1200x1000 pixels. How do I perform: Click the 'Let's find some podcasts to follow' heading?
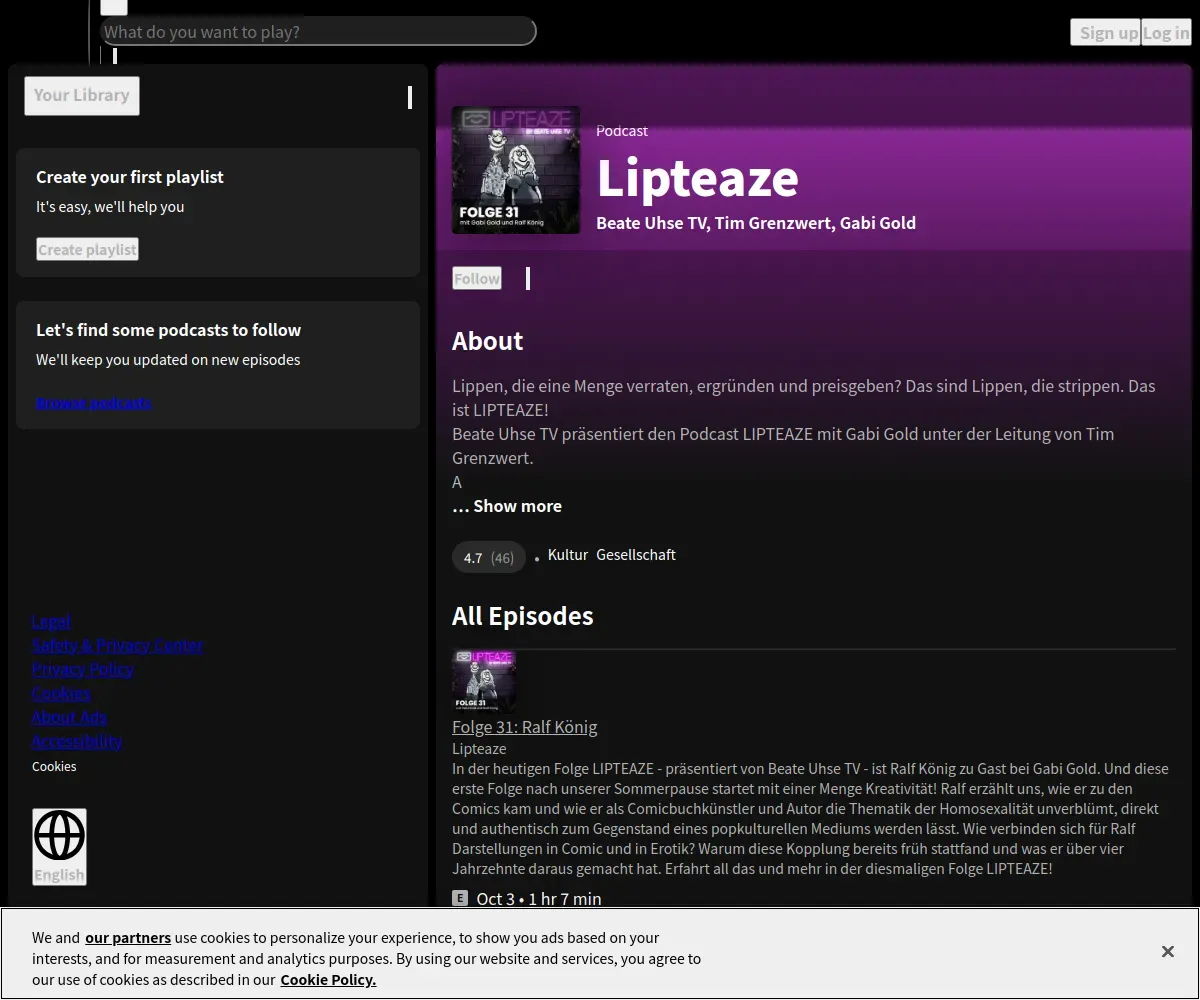point(168,330)
